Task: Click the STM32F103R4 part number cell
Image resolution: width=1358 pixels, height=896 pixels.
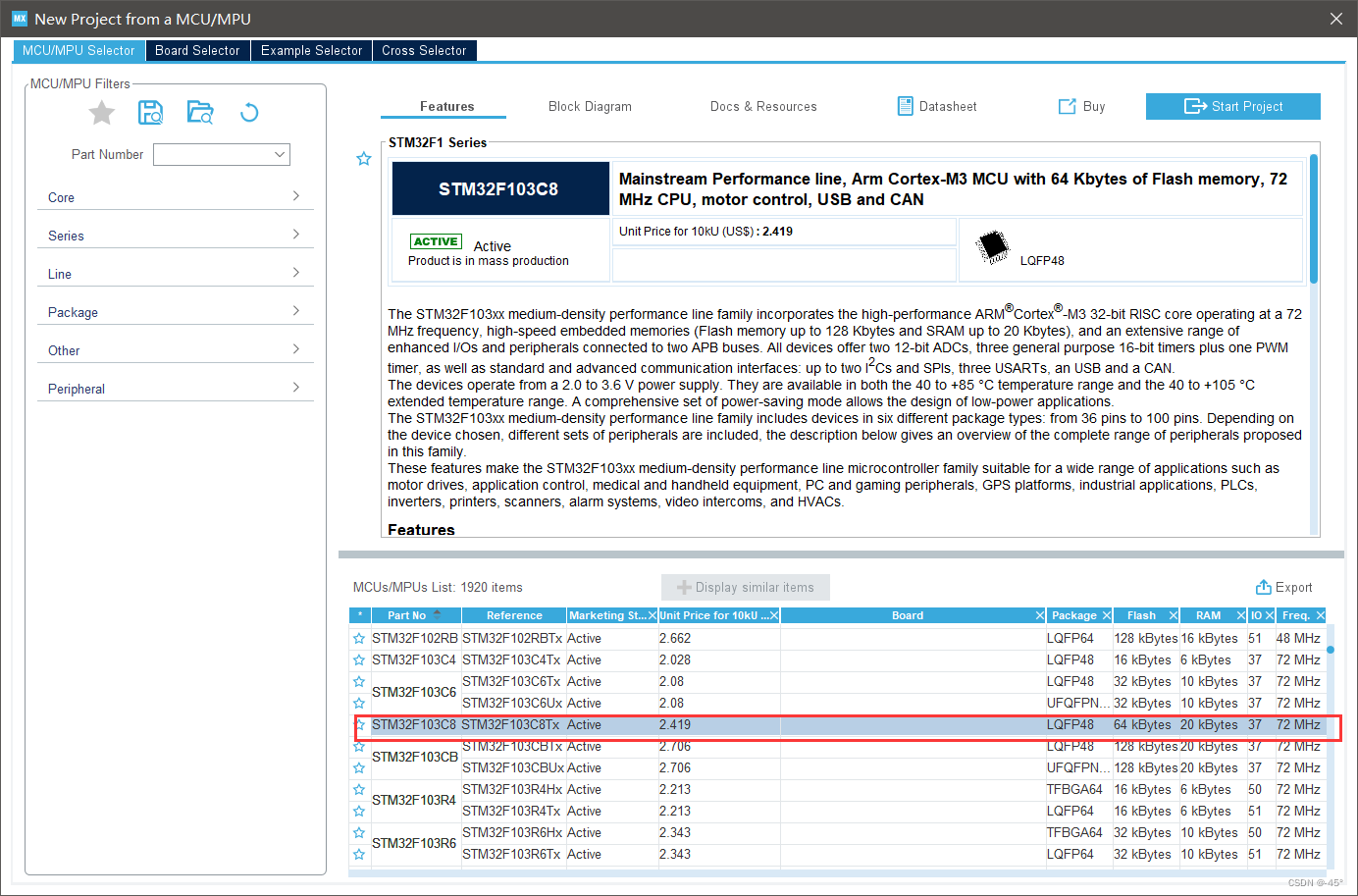Action: tap(415, 800)
